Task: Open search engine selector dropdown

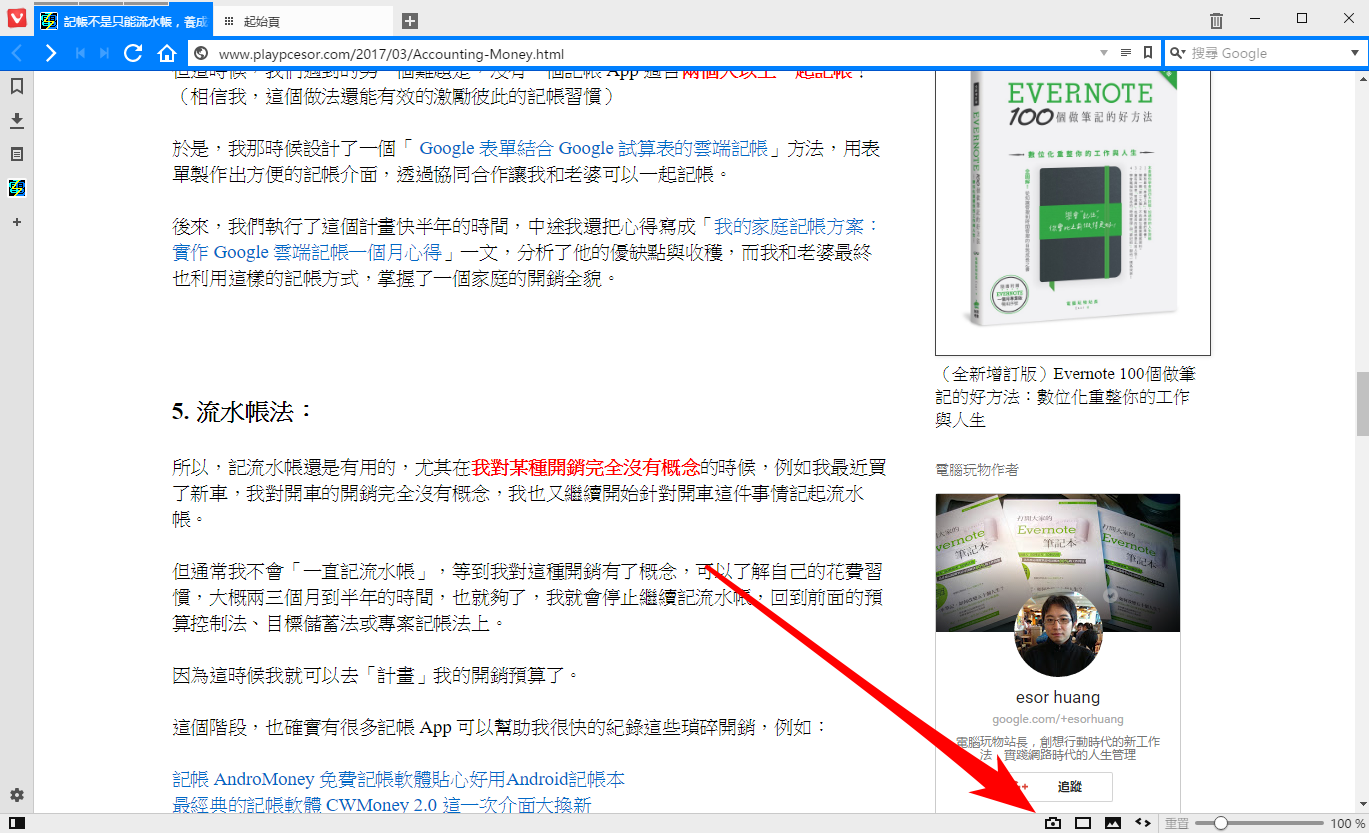Action: (1177, 53)
